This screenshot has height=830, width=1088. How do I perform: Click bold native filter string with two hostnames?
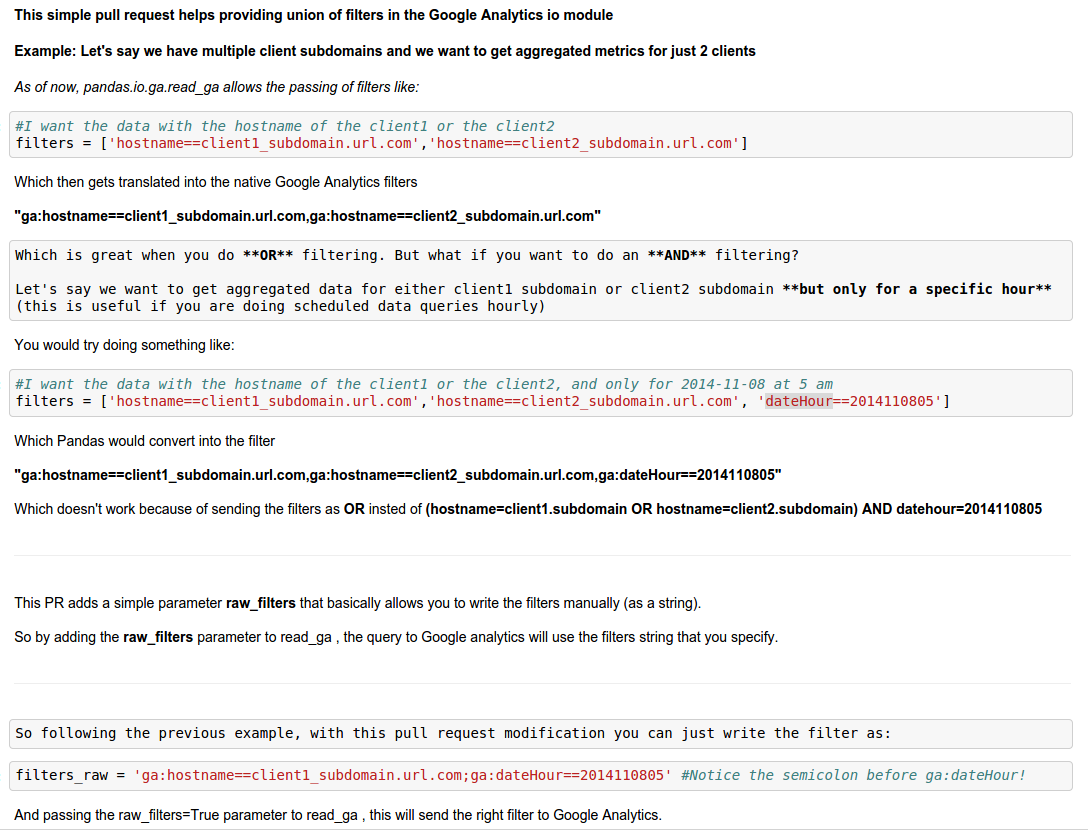307,217
